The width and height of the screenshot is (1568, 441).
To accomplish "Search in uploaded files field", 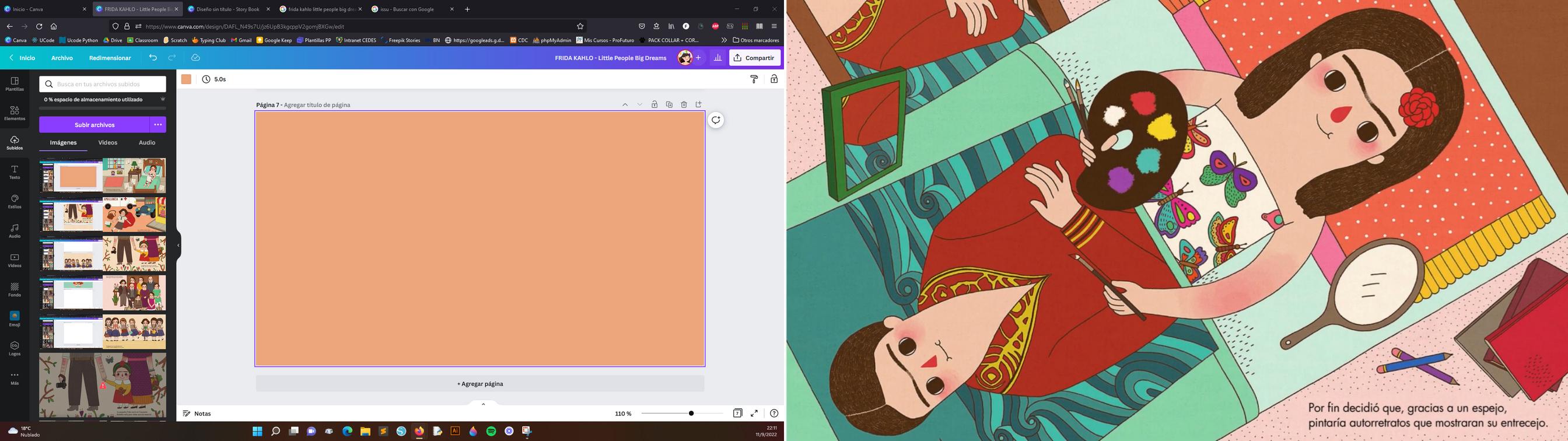I will click(102, 84).
